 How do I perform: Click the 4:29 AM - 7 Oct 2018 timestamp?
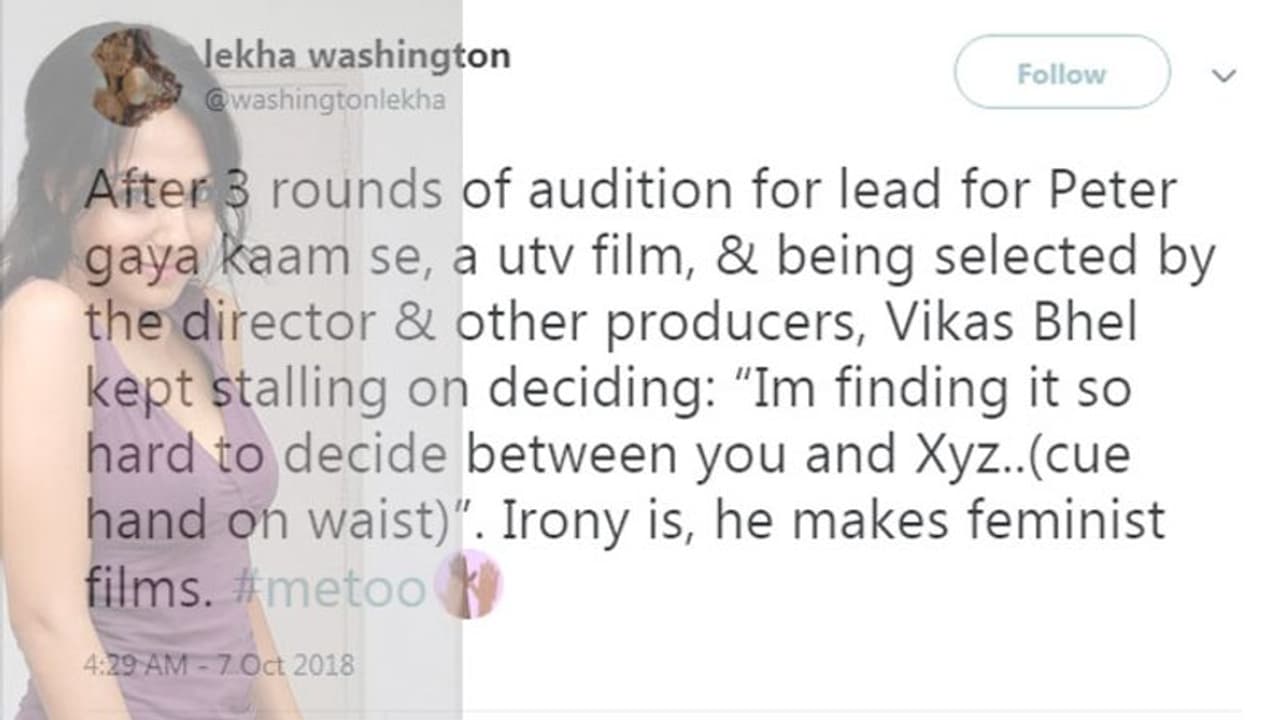tap(218, 664)
